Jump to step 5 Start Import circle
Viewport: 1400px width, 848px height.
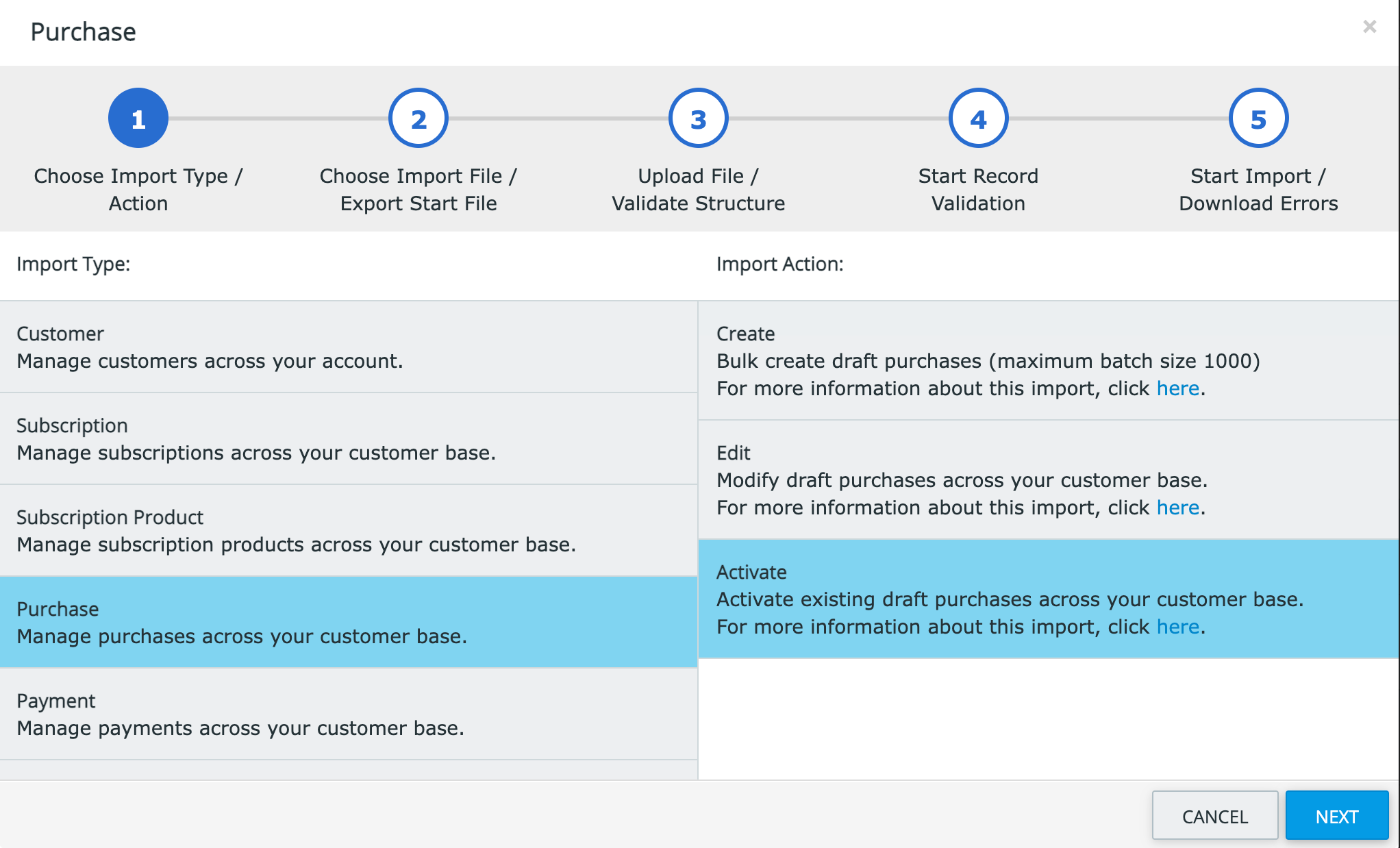1259,119
